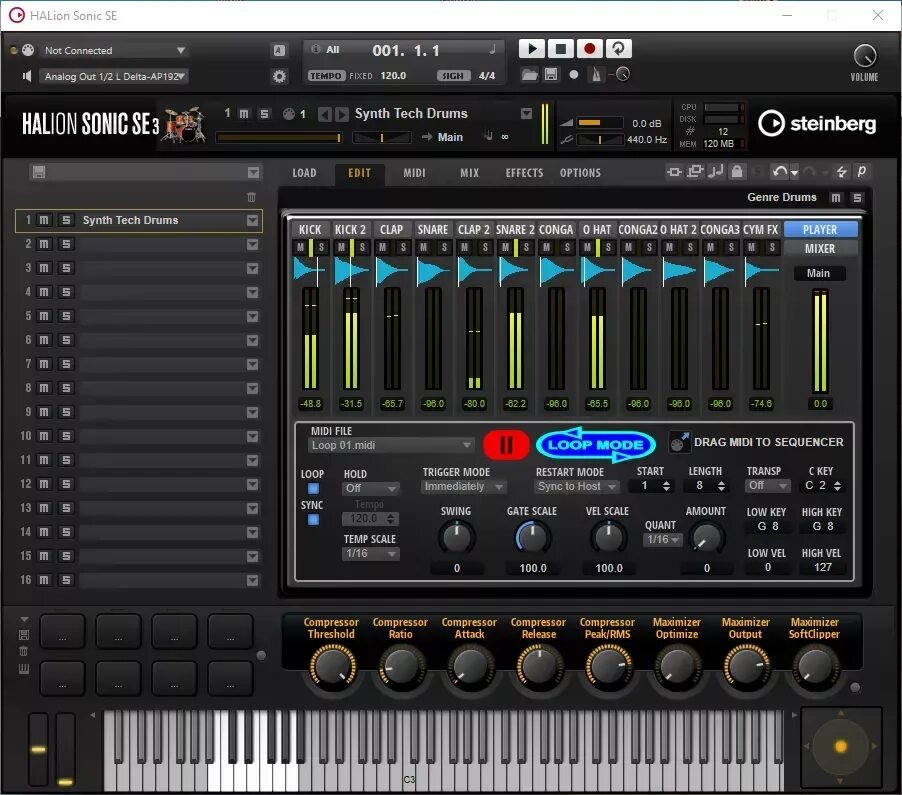Open the EFFECTS tab
Screen dimensions: 902x795
[524, 172]
